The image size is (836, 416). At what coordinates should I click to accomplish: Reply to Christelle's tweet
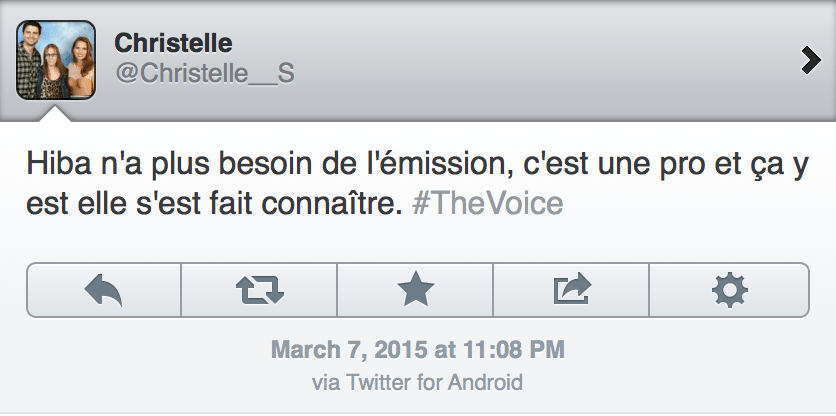coord(103,290)
